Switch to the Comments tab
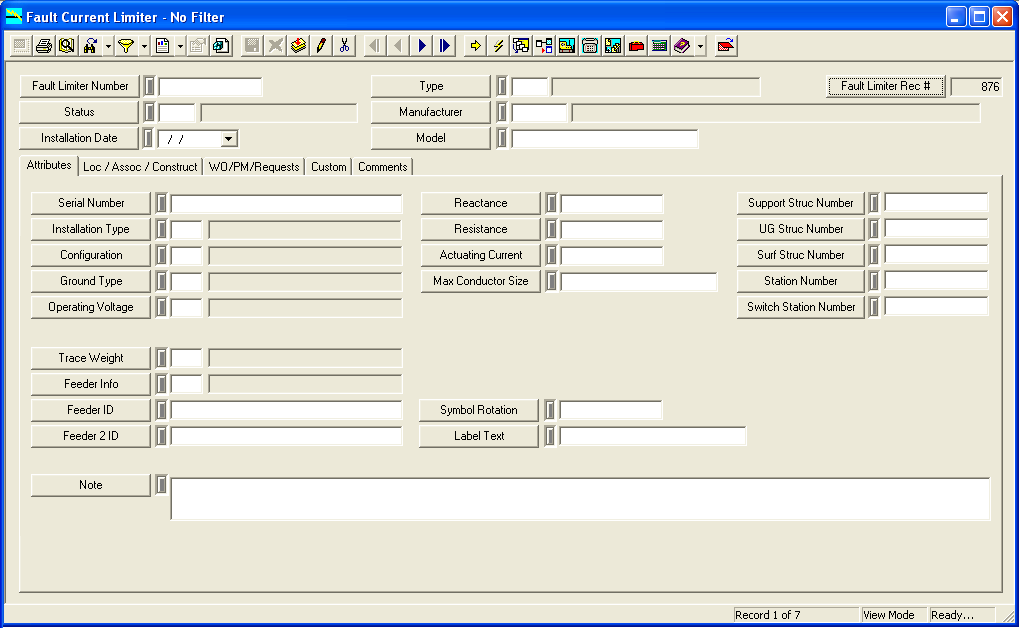The width and height of the screenshot is (1019, 628). [382, 167]
